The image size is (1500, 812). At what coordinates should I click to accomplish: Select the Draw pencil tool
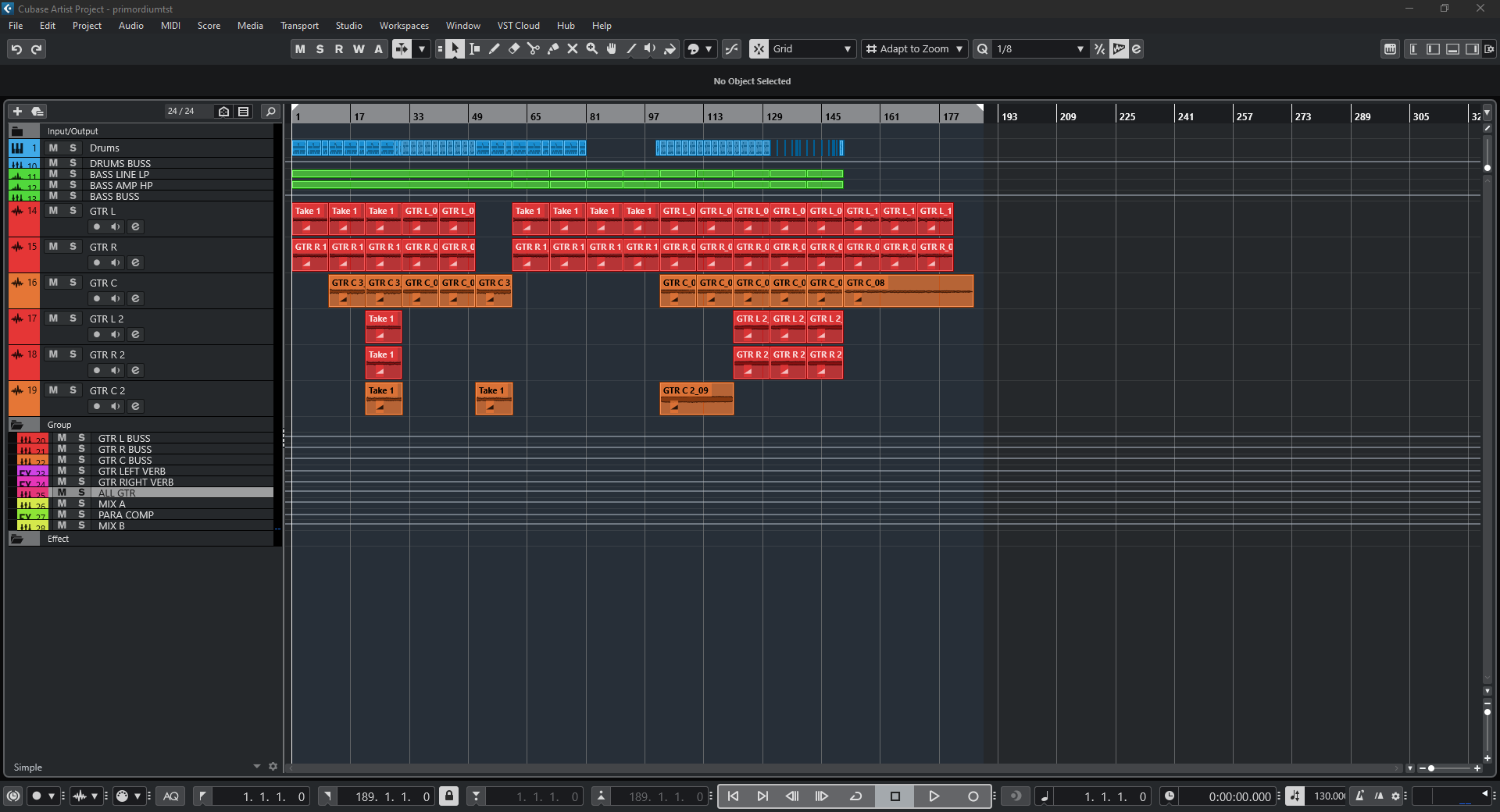[x=494, y=49]
